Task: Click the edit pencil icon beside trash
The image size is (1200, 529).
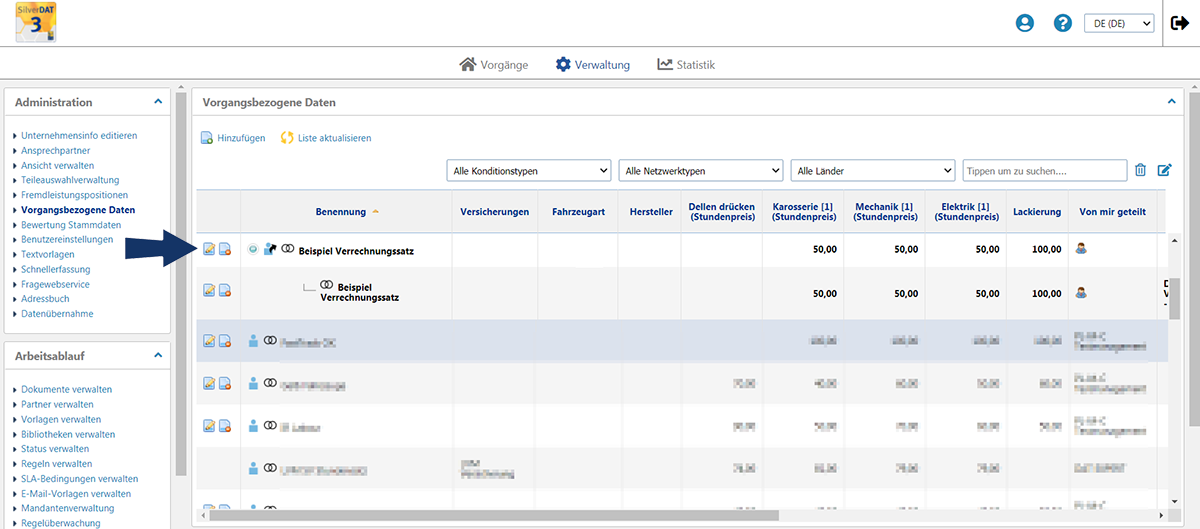Action: tap(1164, 171)
